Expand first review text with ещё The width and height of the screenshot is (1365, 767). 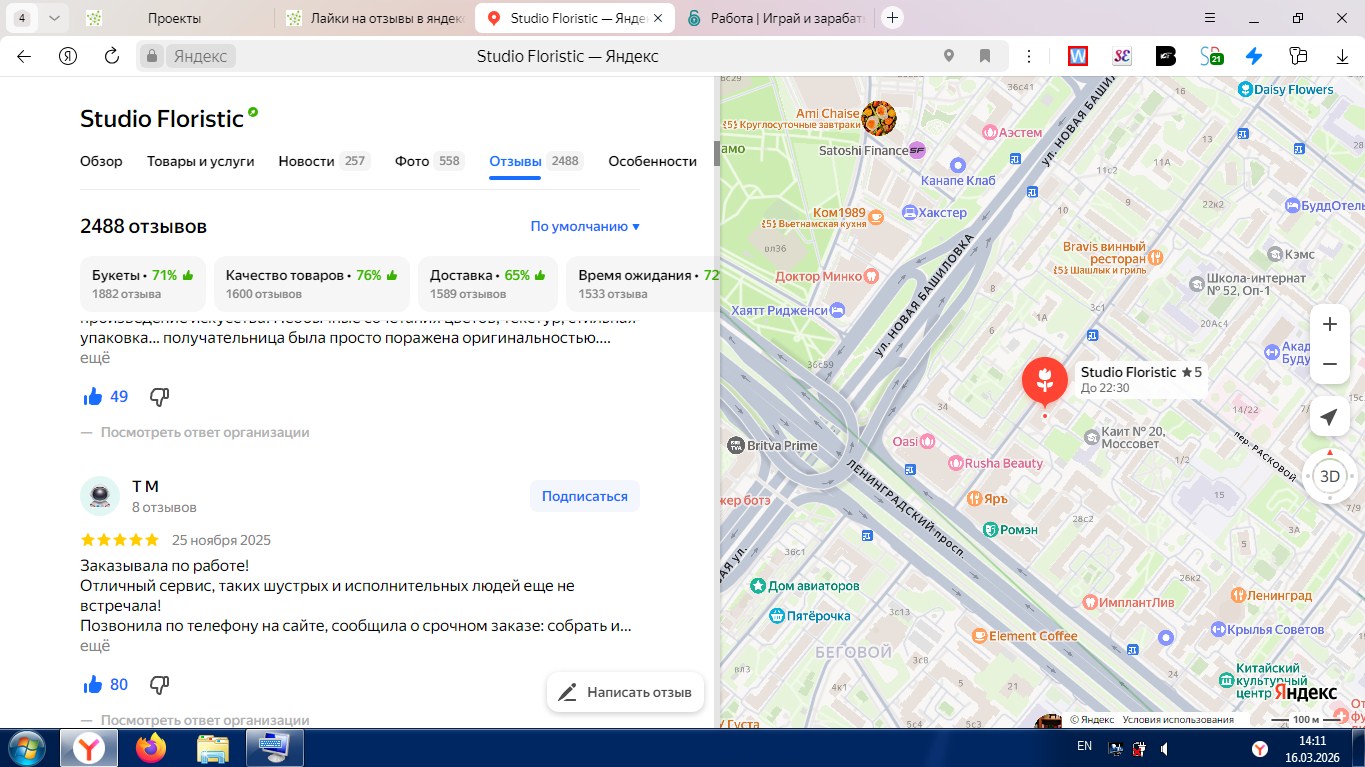[x=95, y=358]
